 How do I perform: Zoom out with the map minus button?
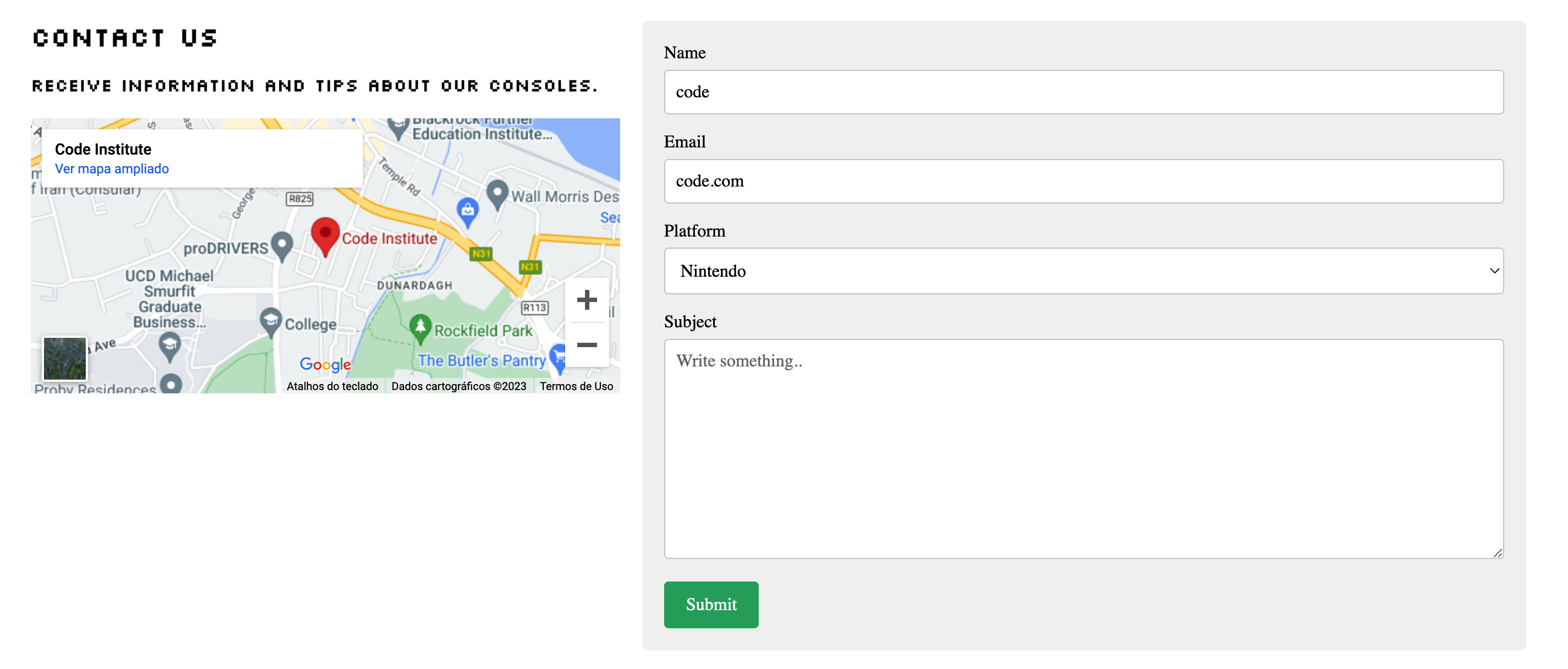click(586, 345)
